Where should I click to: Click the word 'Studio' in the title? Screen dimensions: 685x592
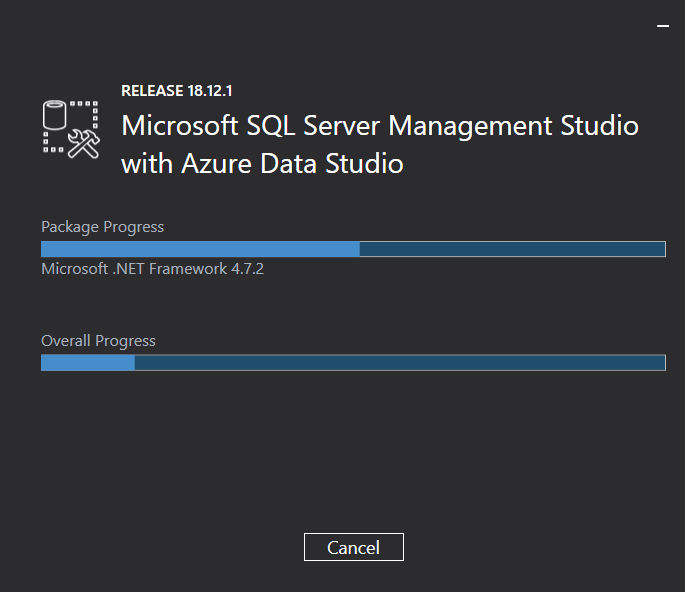599,126
